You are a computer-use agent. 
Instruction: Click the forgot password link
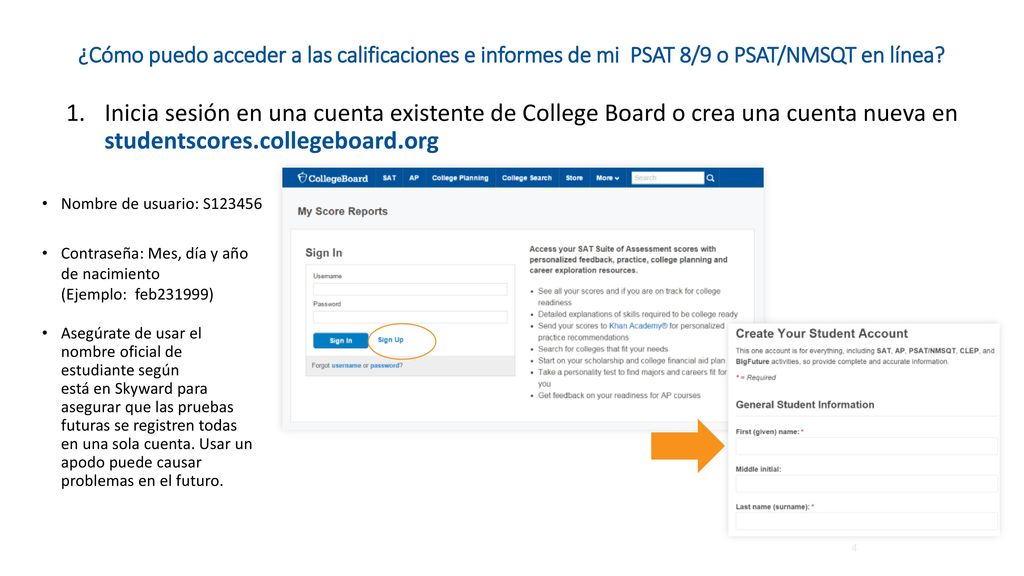coord(386,366)
